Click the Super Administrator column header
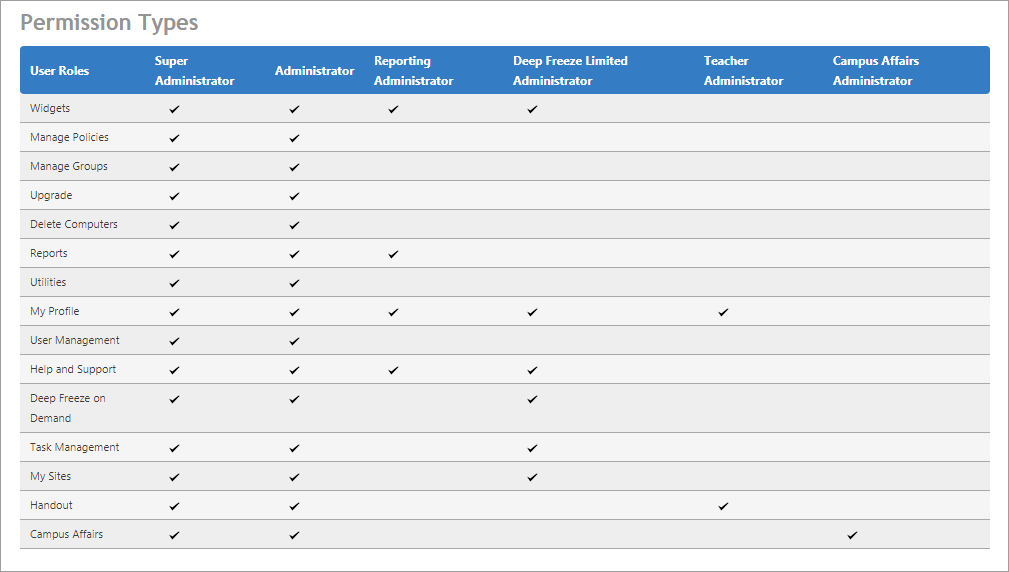This screenshot has height=572, width=1009. 194,71
